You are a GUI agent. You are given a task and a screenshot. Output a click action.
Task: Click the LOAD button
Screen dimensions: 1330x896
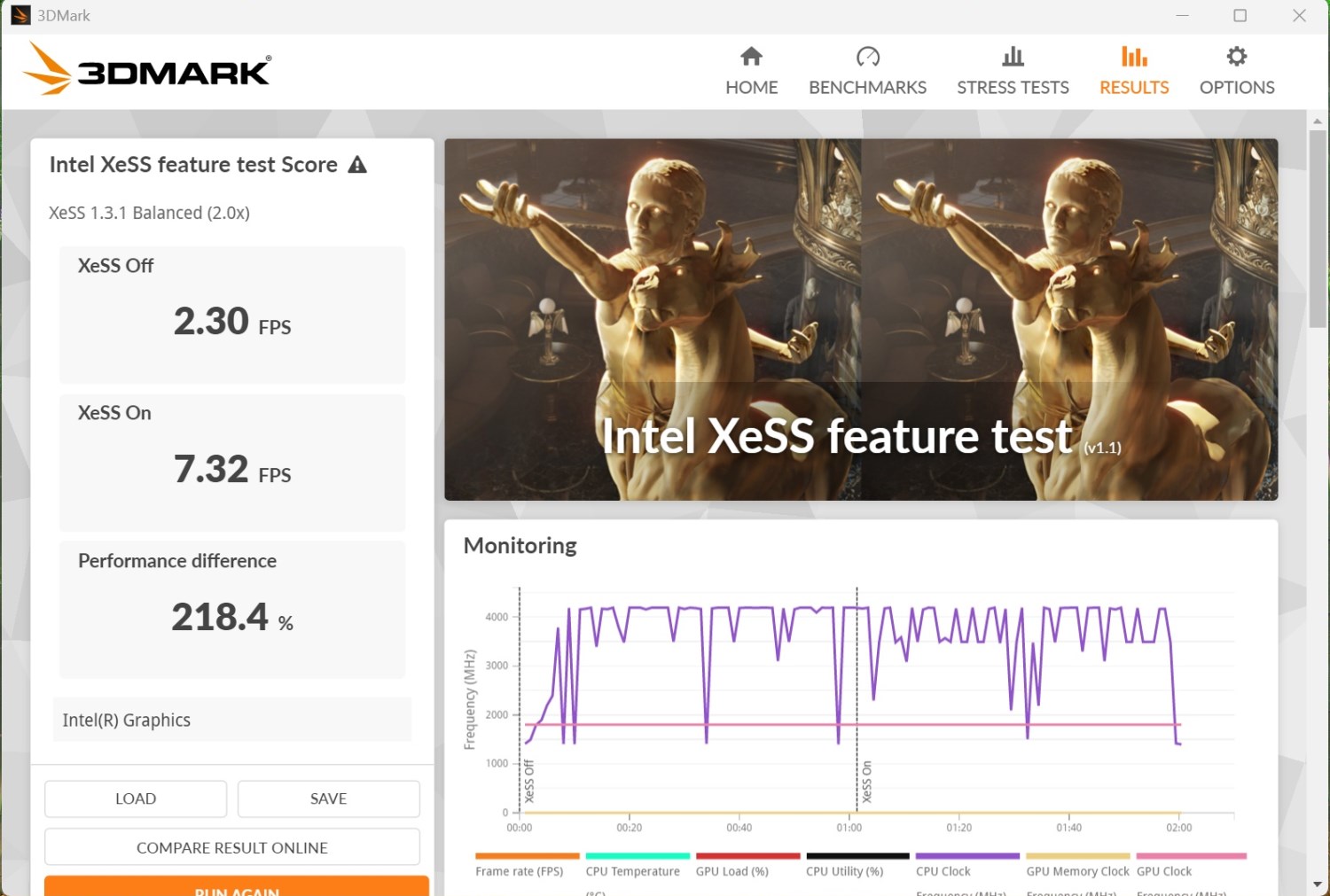136,799
